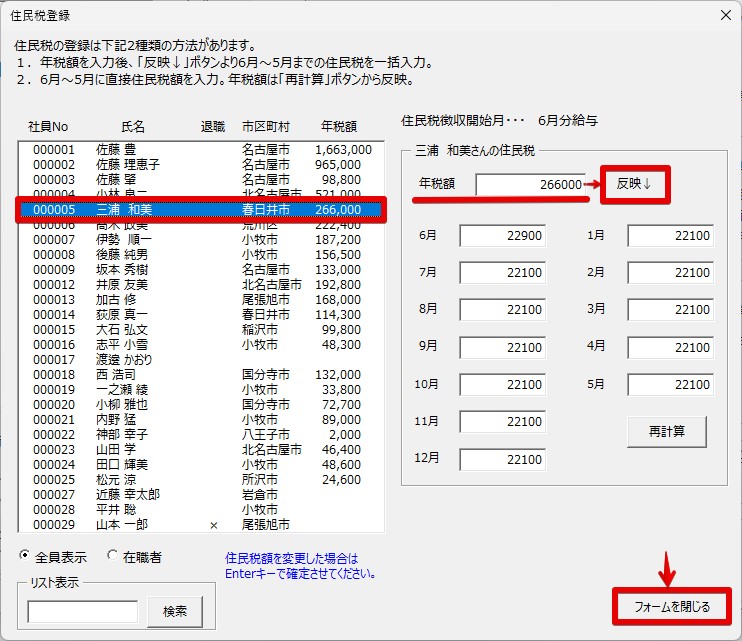Select employee 000017 渡邉 かおり row
Image resolution: width=742 pixels, height=641 pixels.
pyautogui.click(x=201, y=360)
